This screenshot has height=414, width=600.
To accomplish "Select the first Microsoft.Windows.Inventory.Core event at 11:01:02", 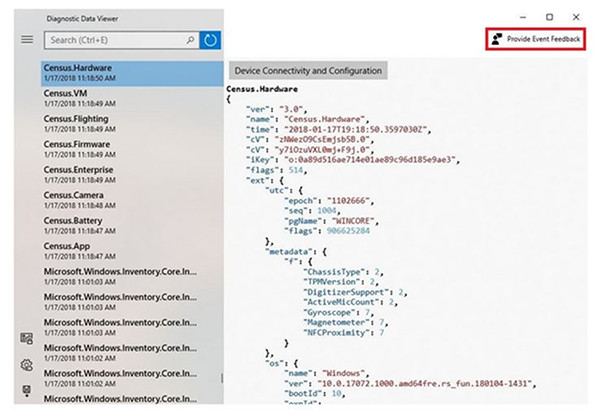I will click(132, 352).
